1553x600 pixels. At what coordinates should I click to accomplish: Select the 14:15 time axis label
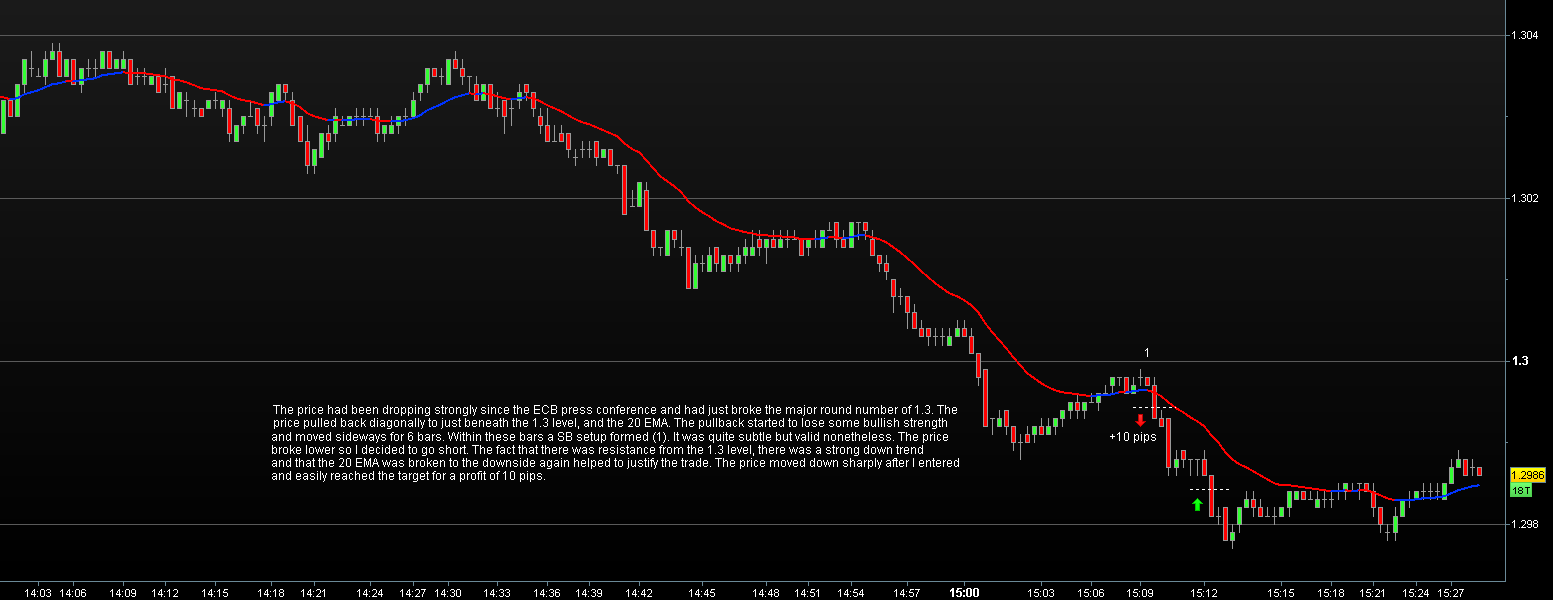coord(215,593)
